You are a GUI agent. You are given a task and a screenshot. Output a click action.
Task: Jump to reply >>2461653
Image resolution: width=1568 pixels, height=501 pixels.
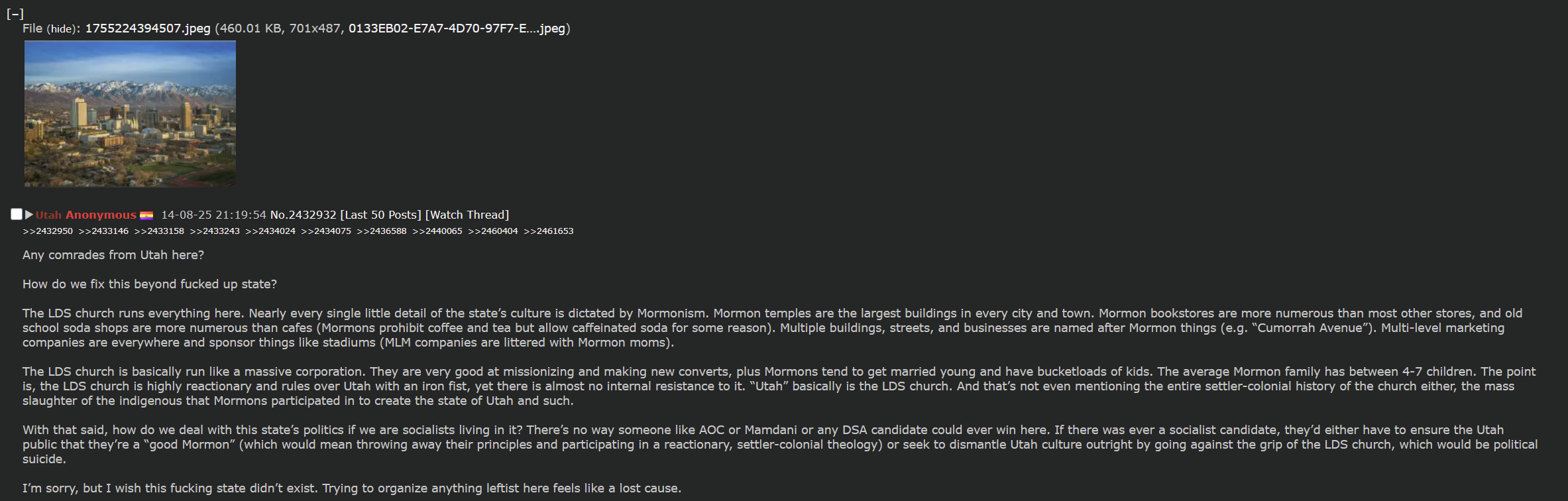tap(549, 231)
